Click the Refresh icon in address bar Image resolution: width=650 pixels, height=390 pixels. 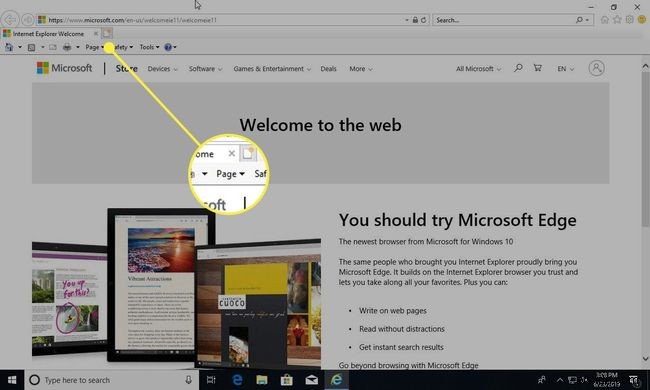423,20
